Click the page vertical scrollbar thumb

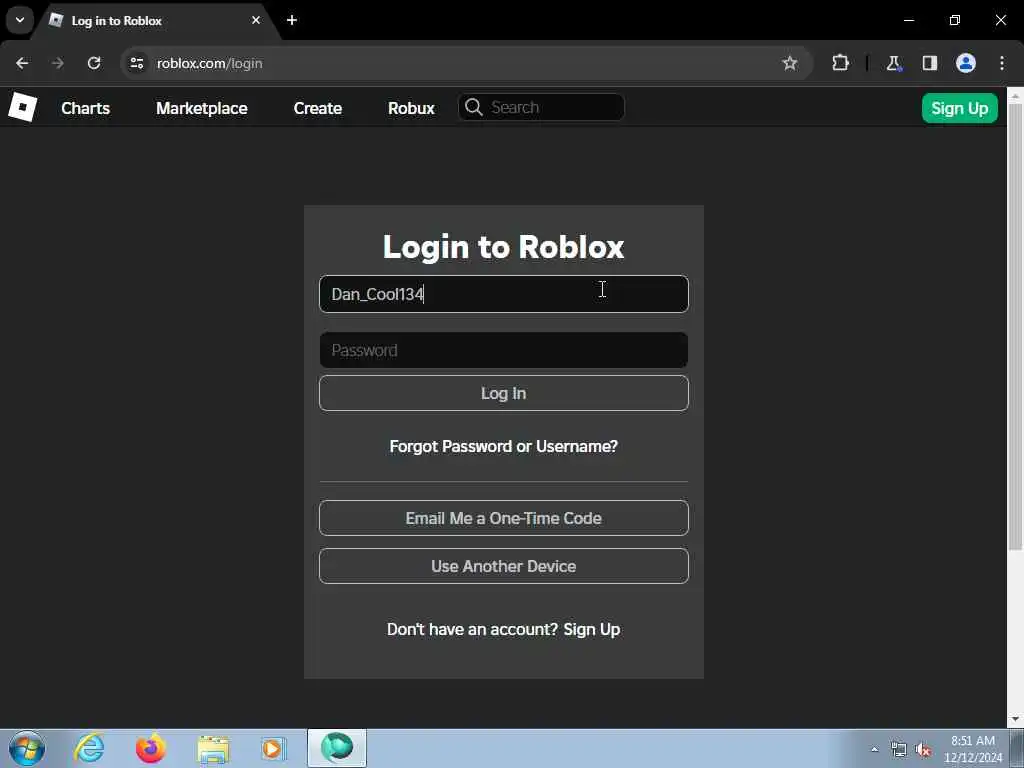(x=1015, y=325)
